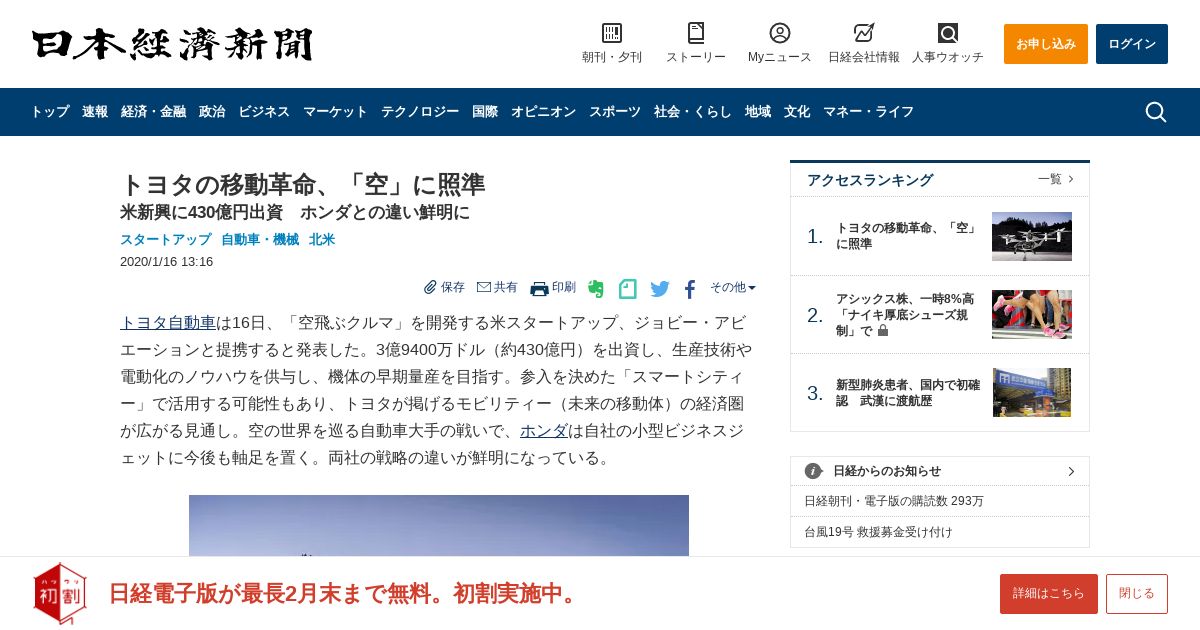Click the green note share icon
The width and height of the screenshot is (1200, 630).
(x=628, y=289)
